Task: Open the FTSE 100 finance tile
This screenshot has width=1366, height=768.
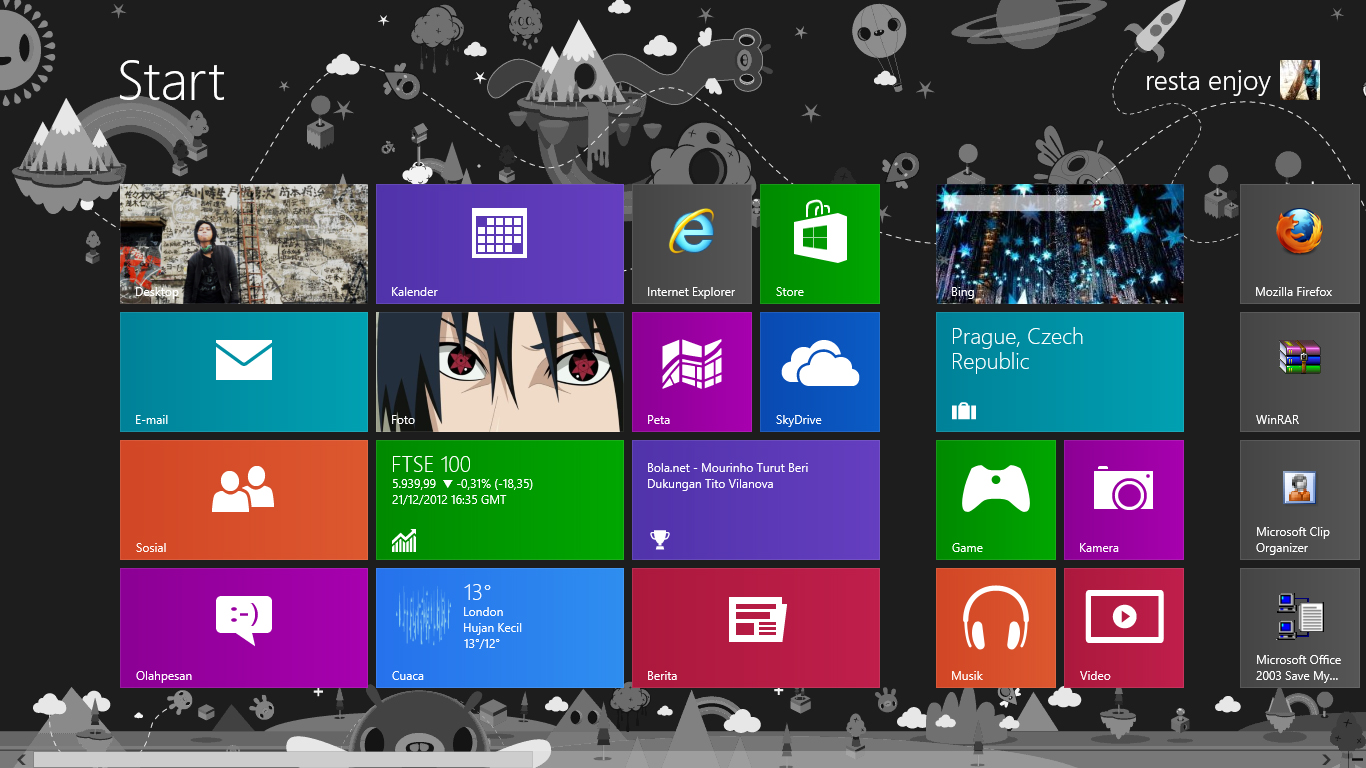Action: pyautogui.click(x=500, y=500)
